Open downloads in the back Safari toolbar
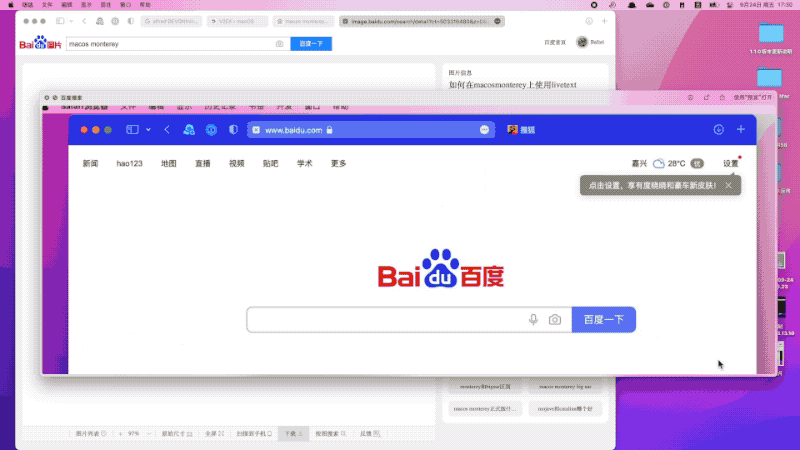Viewport: 800px width, 450px height. click(x=589, y=21)
